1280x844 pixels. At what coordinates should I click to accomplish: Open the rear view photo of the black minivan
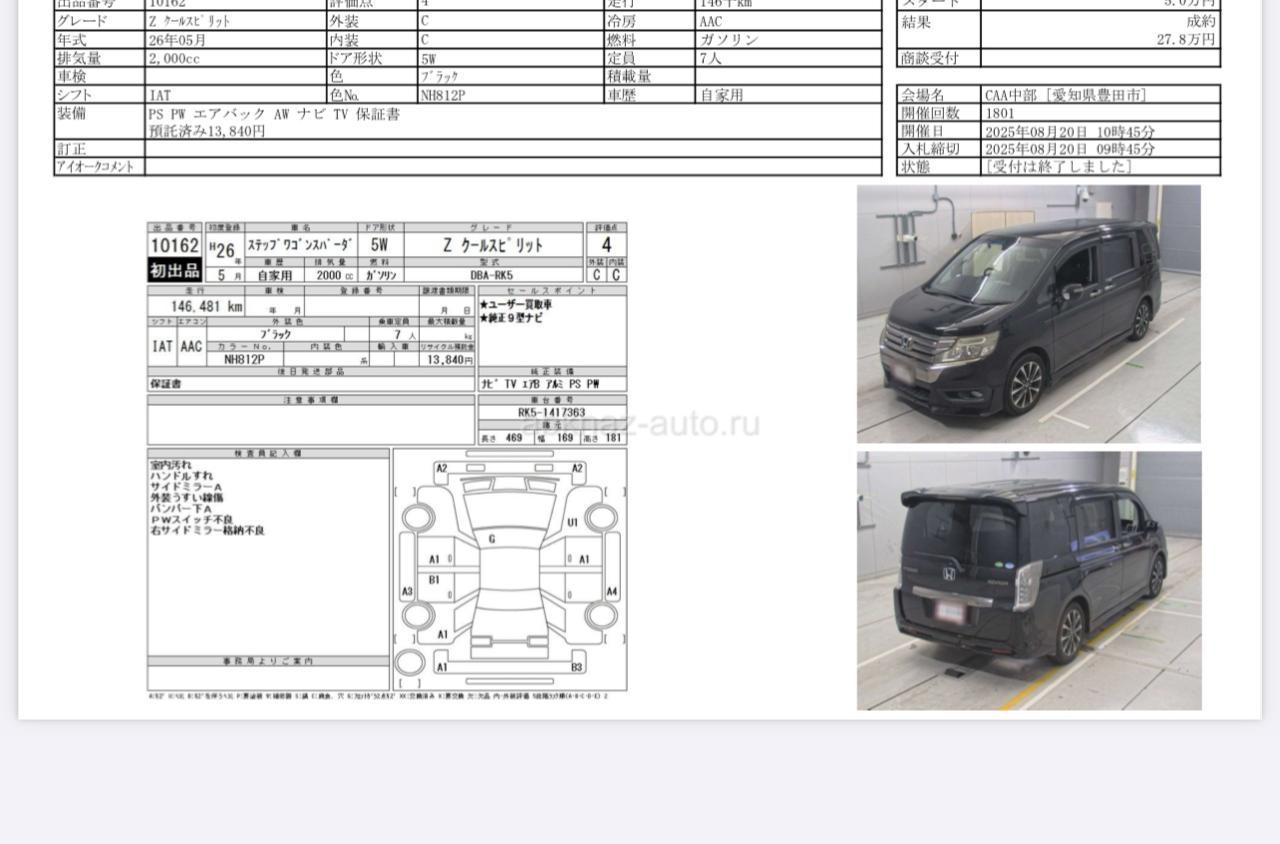click(1028, 580)
